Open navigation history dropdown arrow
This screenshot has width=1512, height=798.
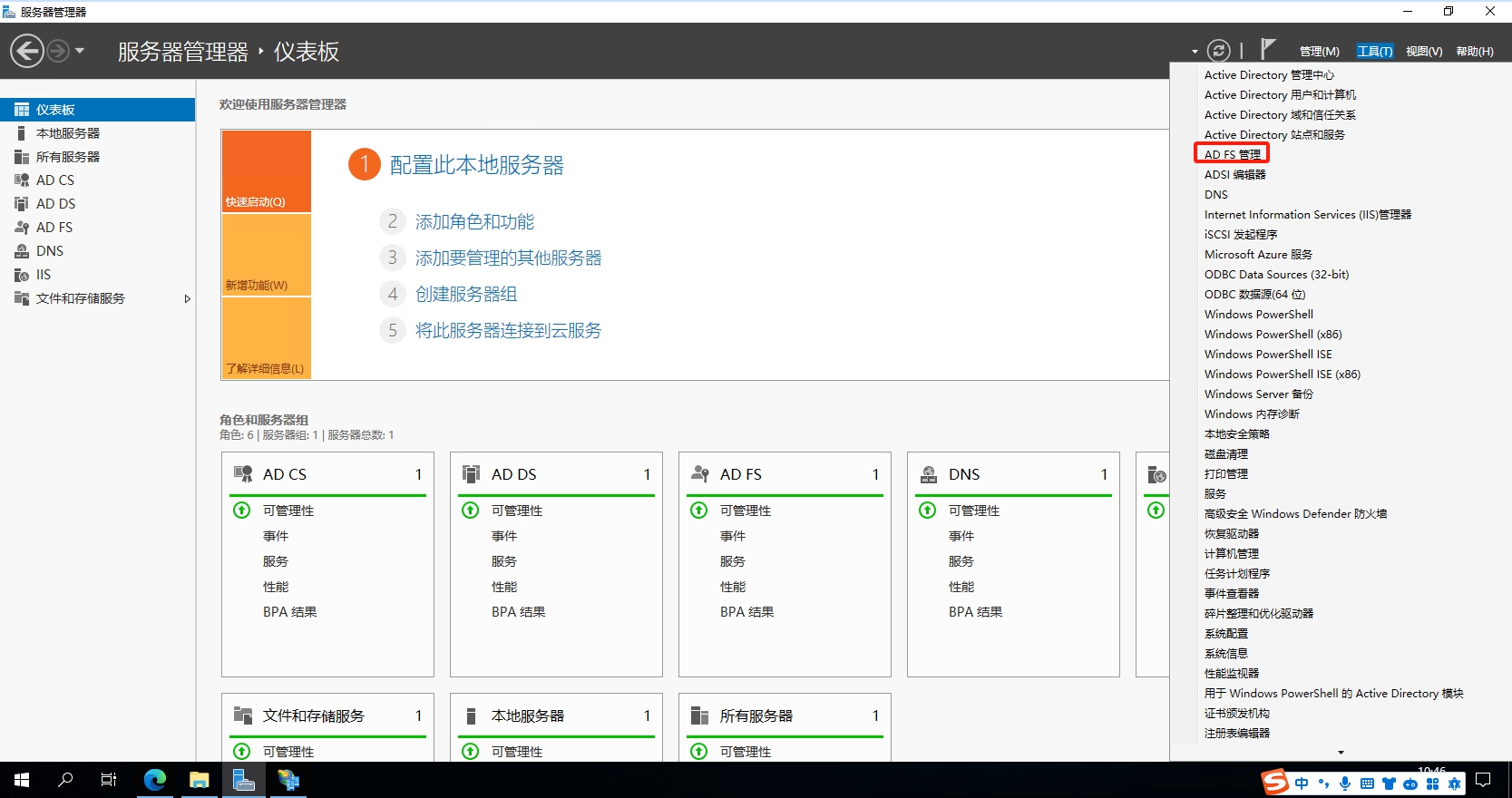pos(80,51)
